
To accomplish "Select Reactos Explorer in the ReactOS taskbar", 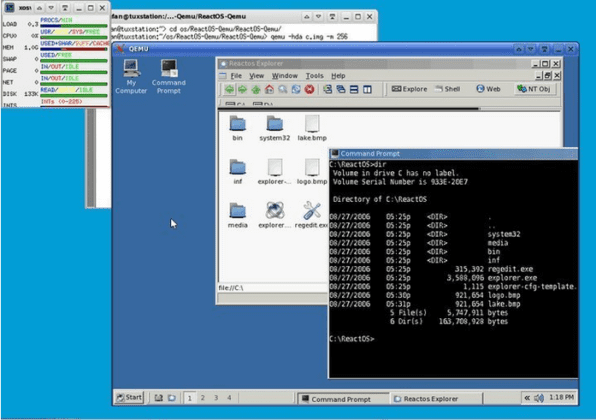I will click(x=436, y=399).
